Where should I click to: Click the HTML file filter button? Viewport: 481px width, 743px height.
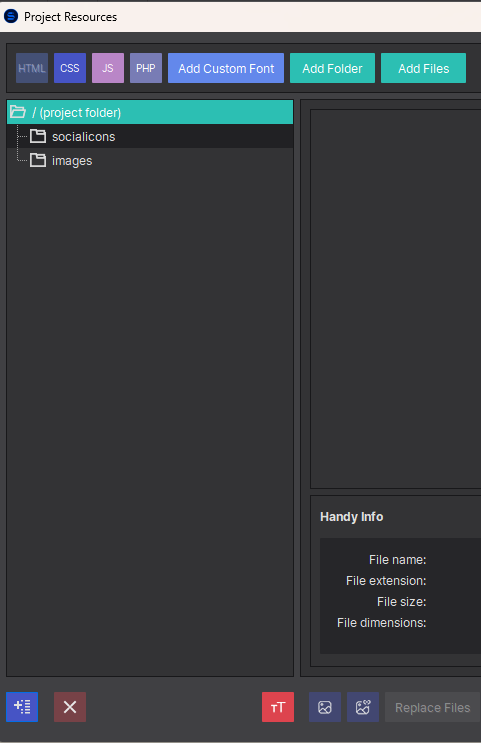coord(32,68)
